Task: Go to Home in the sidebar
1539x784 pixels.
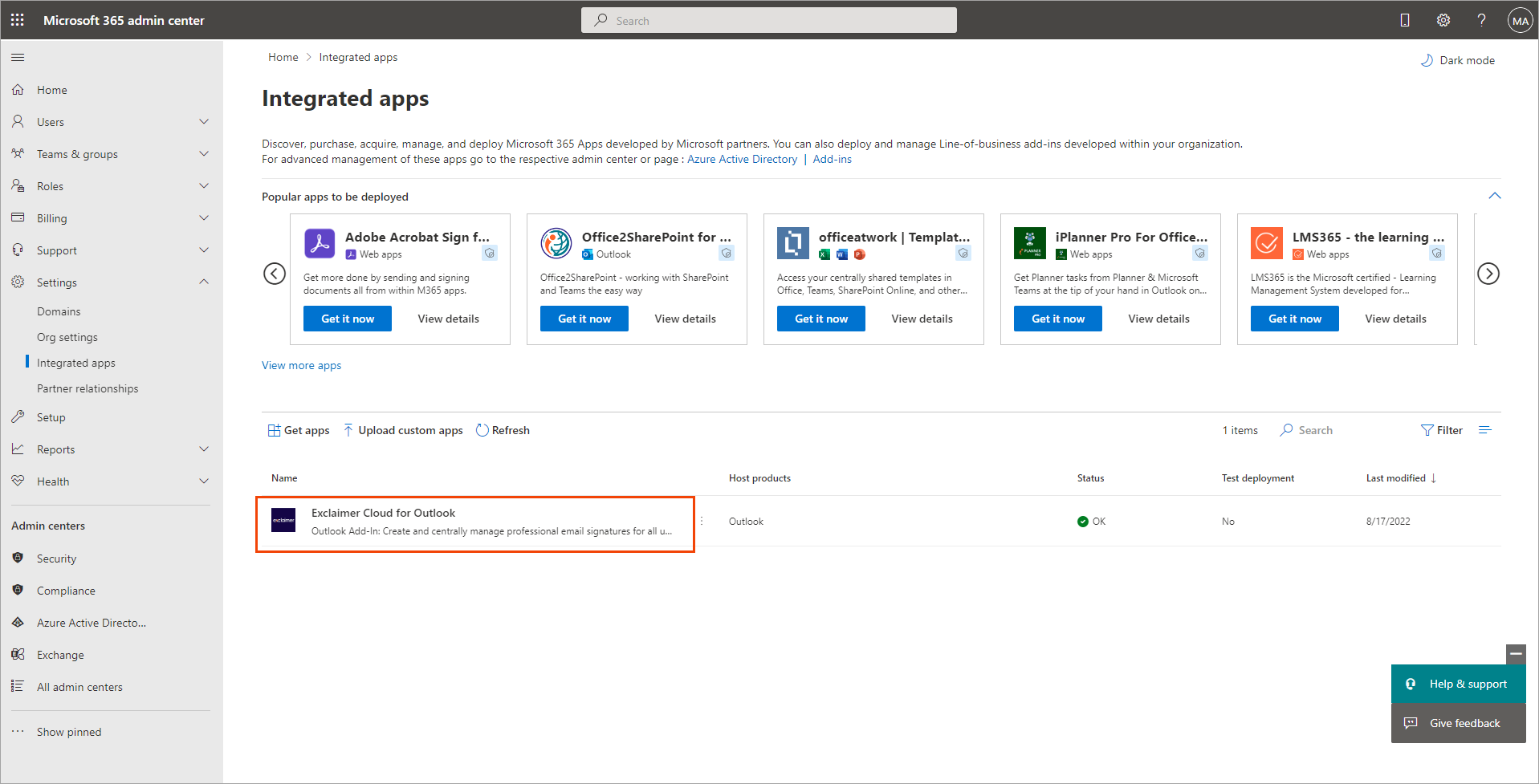Action: (x=52, y=90)
